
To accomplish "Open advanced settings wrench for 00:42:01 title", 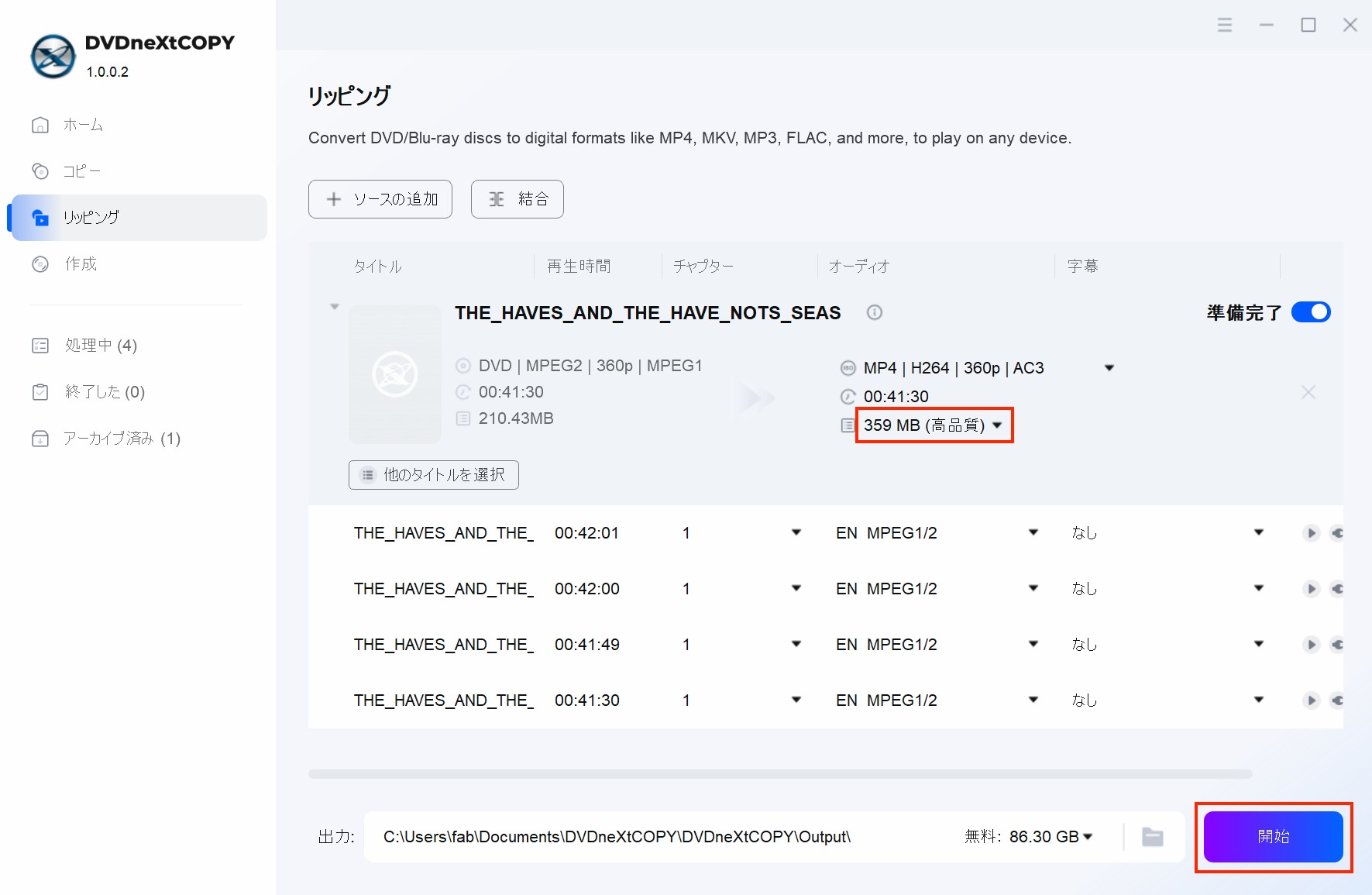I will click(1336, 533).
